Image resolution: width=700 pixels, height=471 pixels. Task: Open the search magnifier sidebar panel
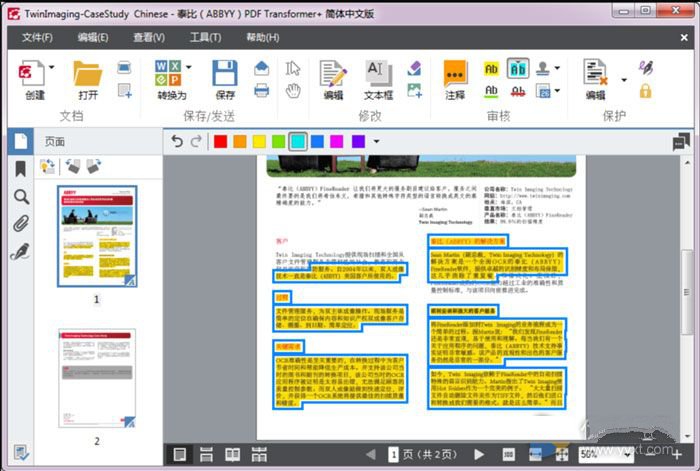click(x=21, y=196)
